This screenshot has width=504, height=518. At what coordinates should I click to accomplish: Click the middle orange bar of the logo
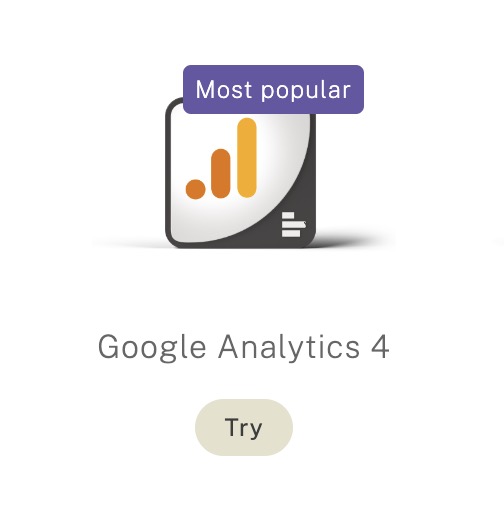(221, 173)
